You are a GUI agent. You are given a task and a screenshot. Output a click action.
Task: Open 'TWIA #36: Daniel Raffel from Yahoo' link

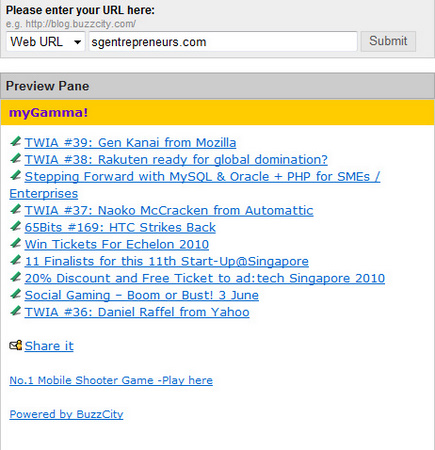click(x=137, y=312)
